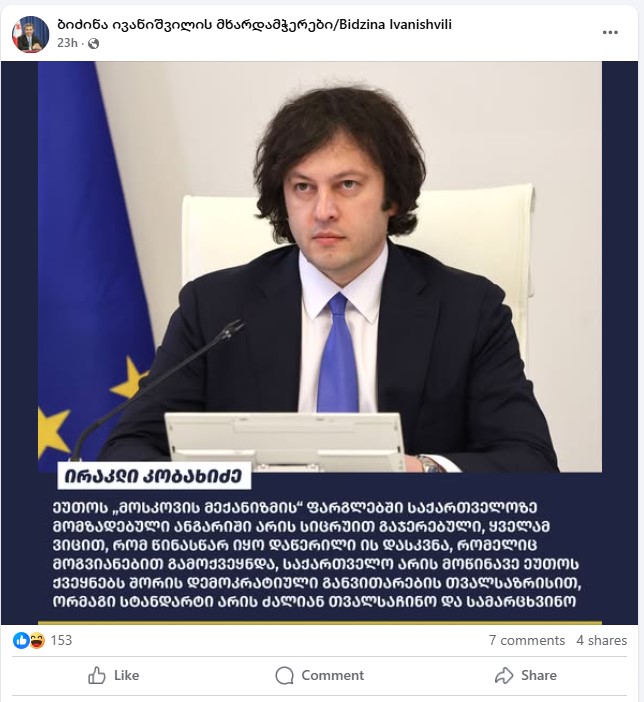Click the blue thumbs-up reaction icon
This screenshot has height=702, width=644.
[21, 641]
